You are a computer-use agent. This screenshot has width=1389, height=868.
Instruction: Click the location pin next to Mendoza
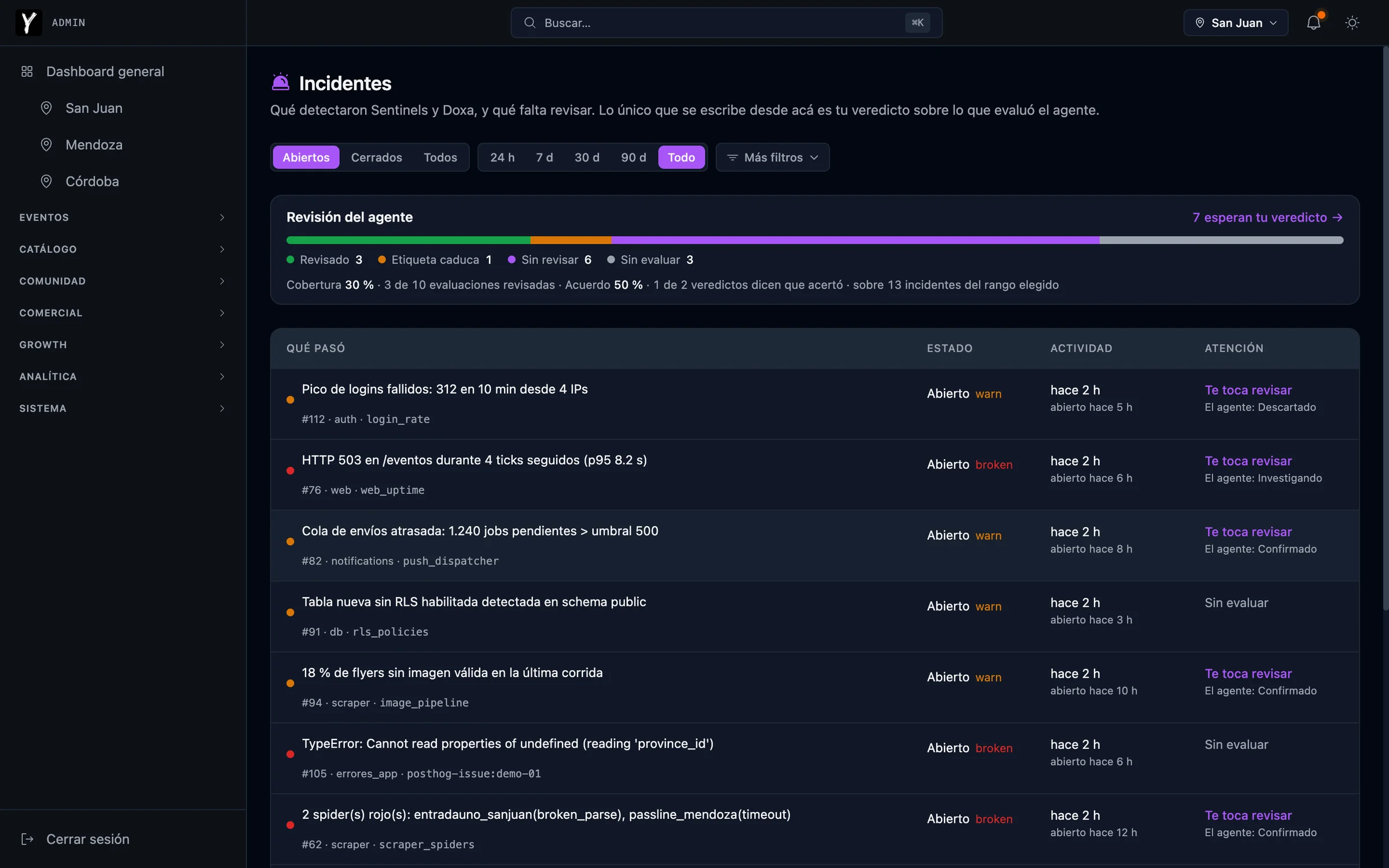tap(46, 145)
